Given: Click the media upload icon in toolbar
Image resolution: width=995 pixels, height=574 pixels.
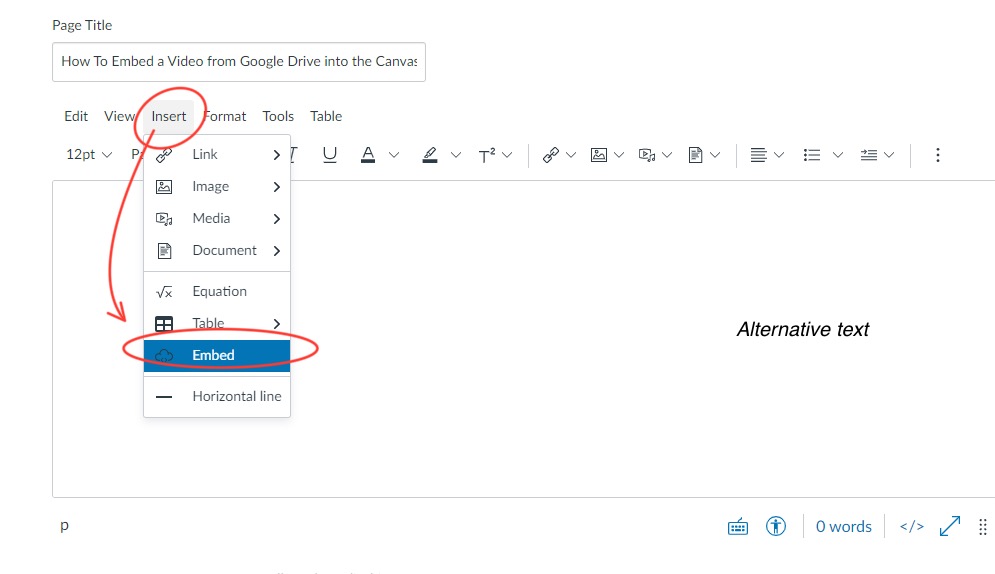Looking at the screenshot, I should click(647, 155).
